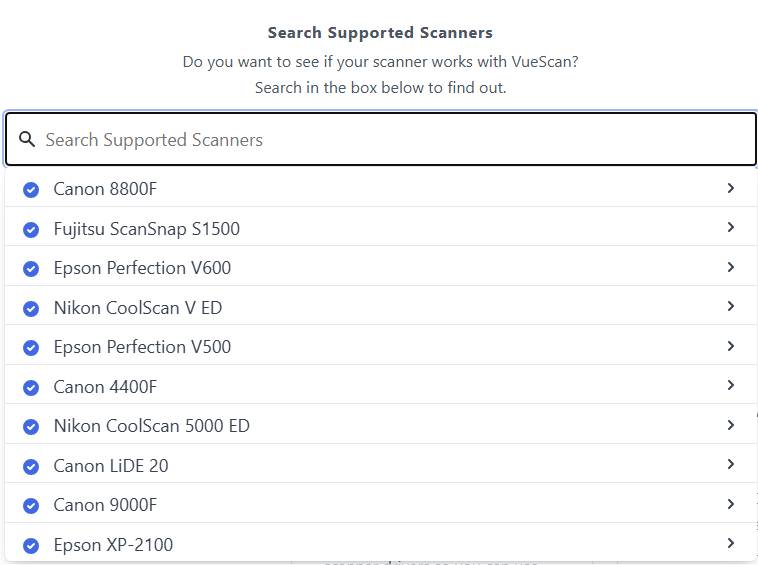Click the checkmark icon beside Nikon CoolScan V ED

pos(31,308)
